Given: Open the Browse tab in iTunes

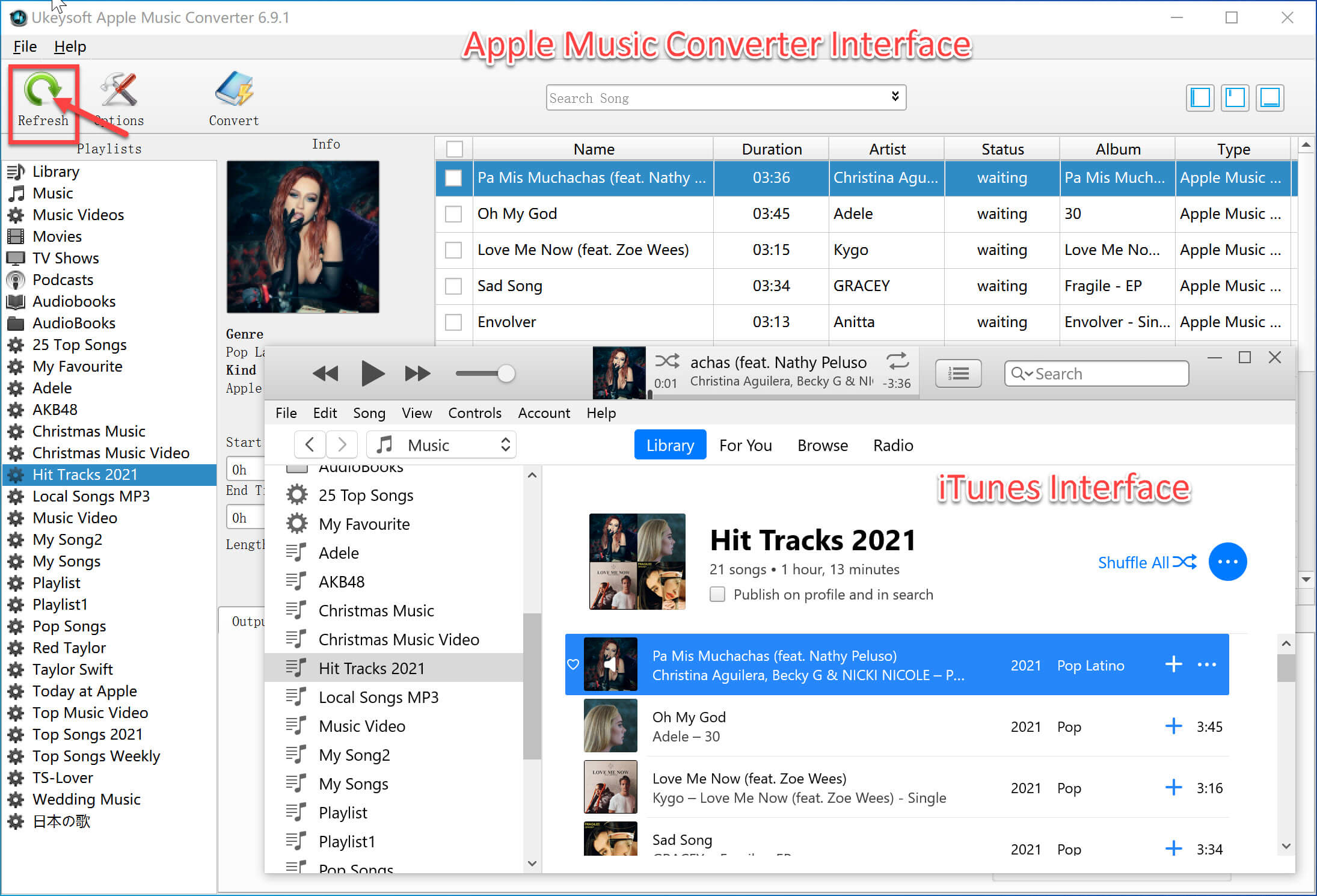Looking at the screenshot, I should click(x=823, y=445).
